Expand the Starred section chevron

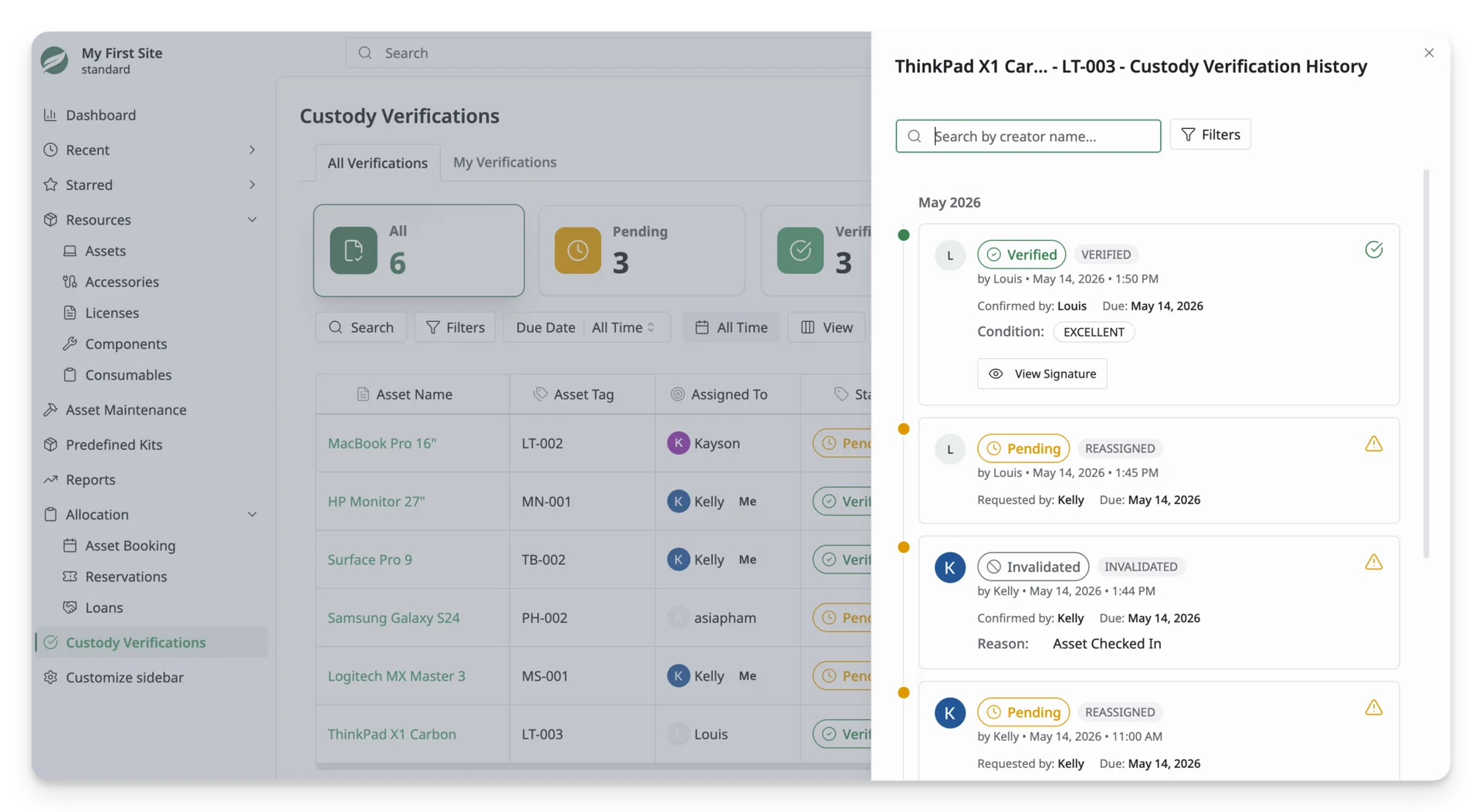pos(252,184)
